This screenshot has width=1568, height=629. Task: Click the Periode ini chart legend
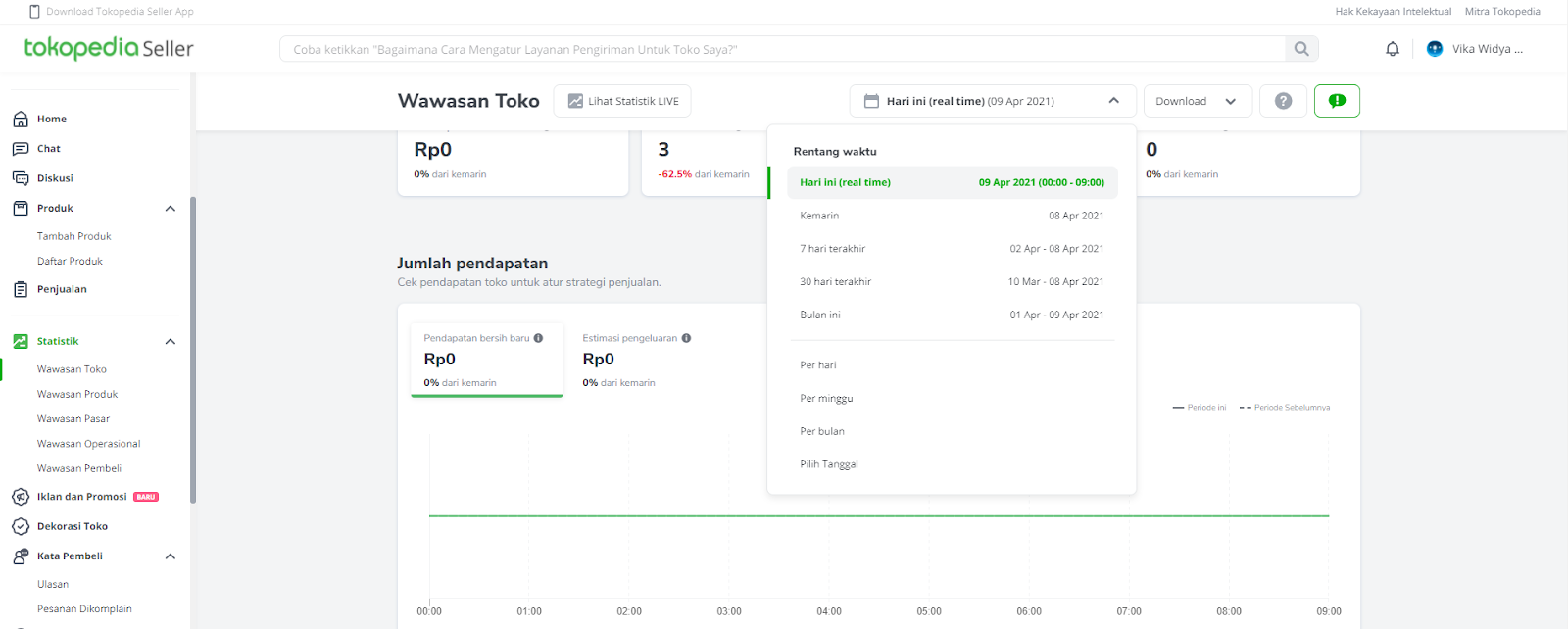coord(1200,408)
